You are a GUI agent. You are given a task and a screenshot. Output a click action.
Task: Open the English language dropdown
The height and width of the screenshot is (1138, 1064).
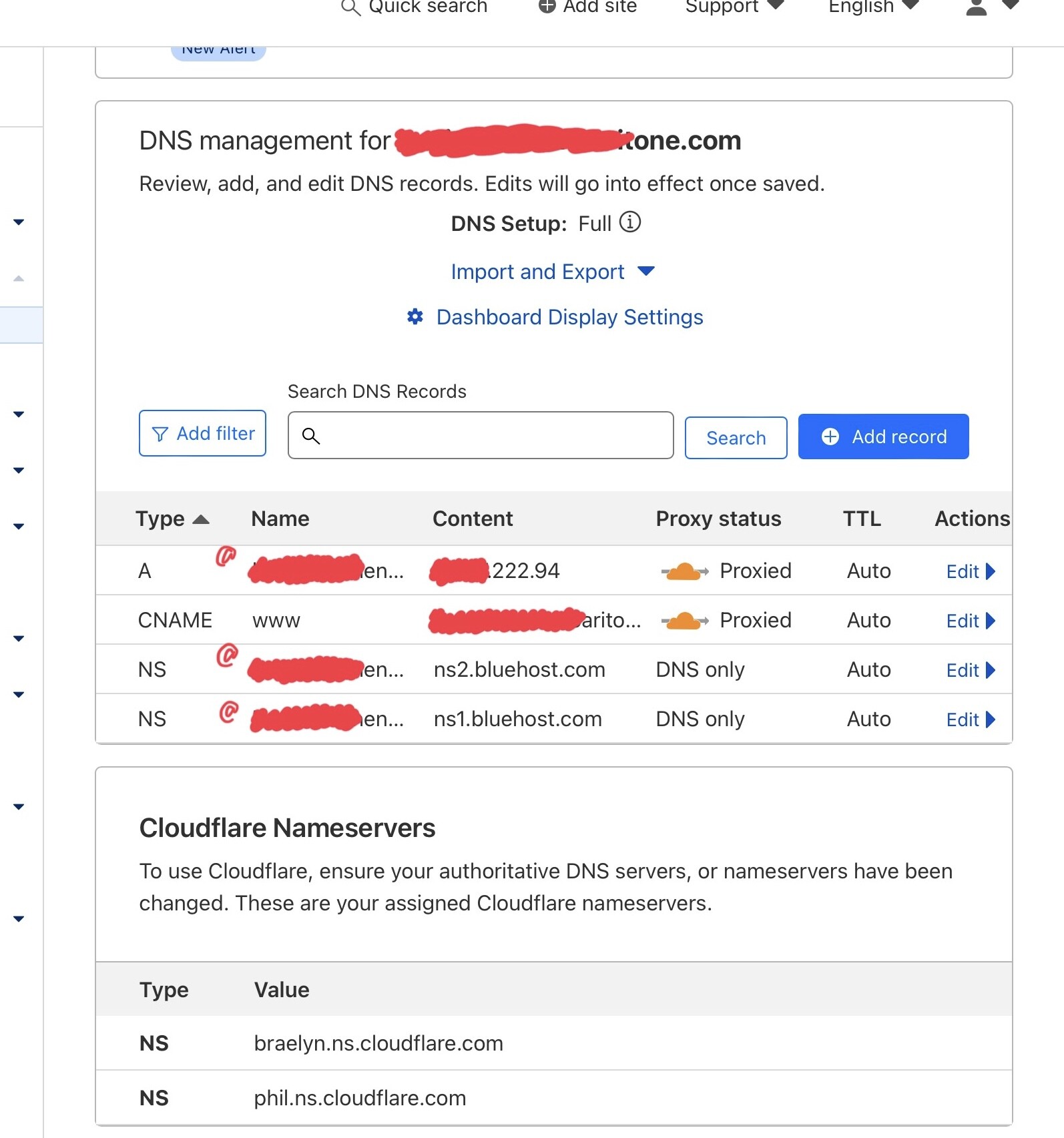(x=874, y=6)
